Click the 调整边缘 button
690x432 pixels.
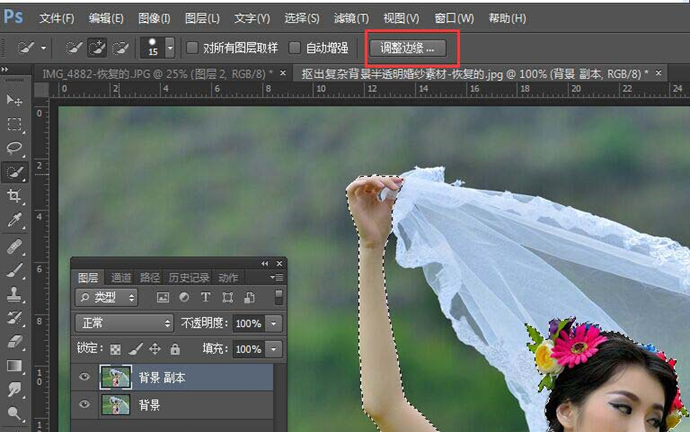tap(407, 48)
